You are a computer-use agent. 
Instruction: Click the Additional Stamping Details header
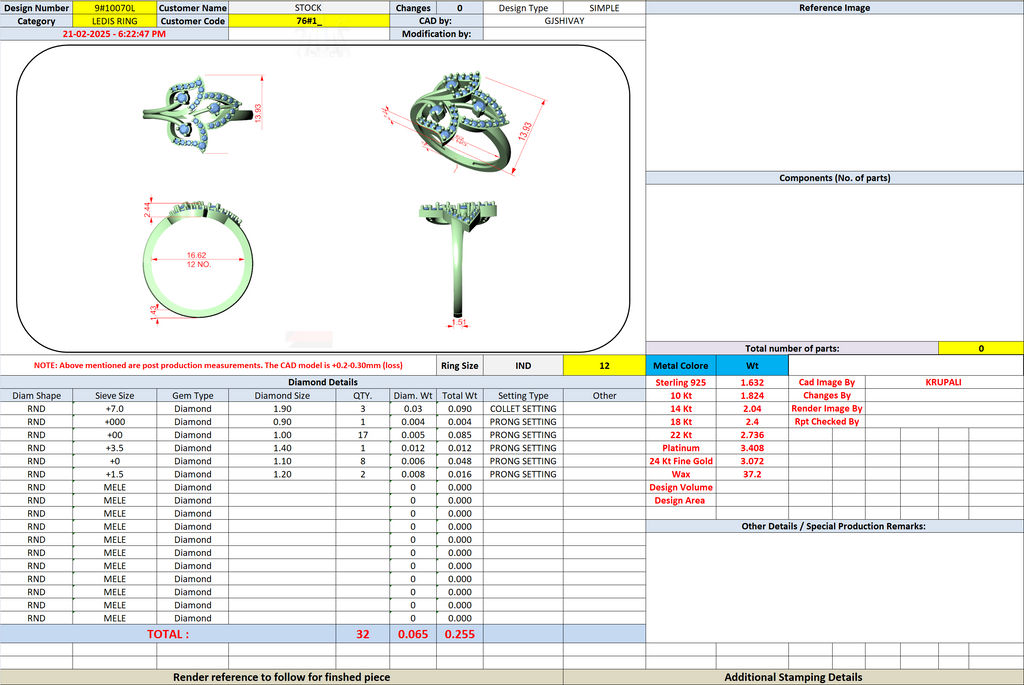point(793,677)
